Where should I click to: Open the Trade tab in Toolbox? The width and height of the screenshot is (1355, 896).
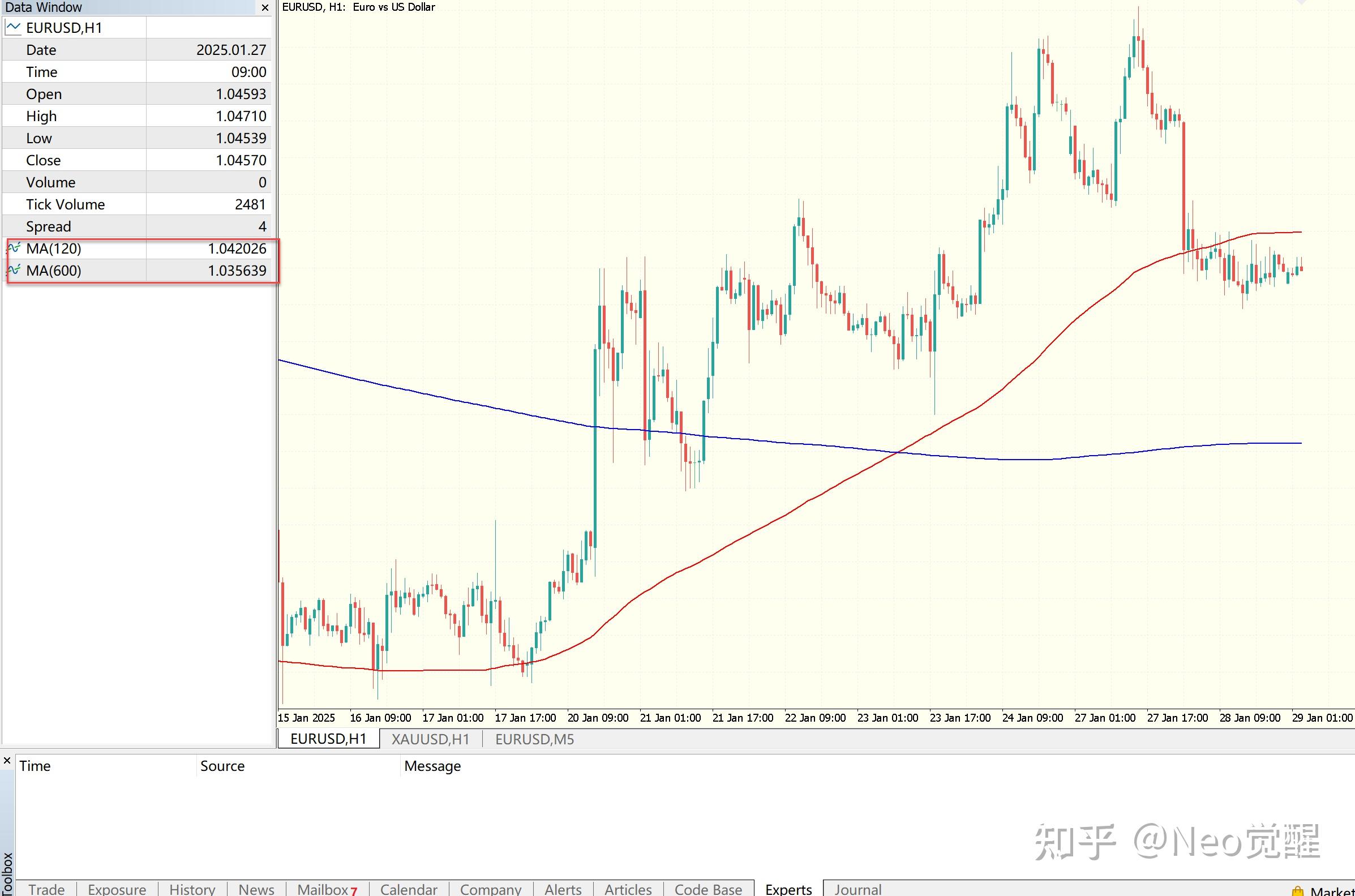[x=46, y=889]
